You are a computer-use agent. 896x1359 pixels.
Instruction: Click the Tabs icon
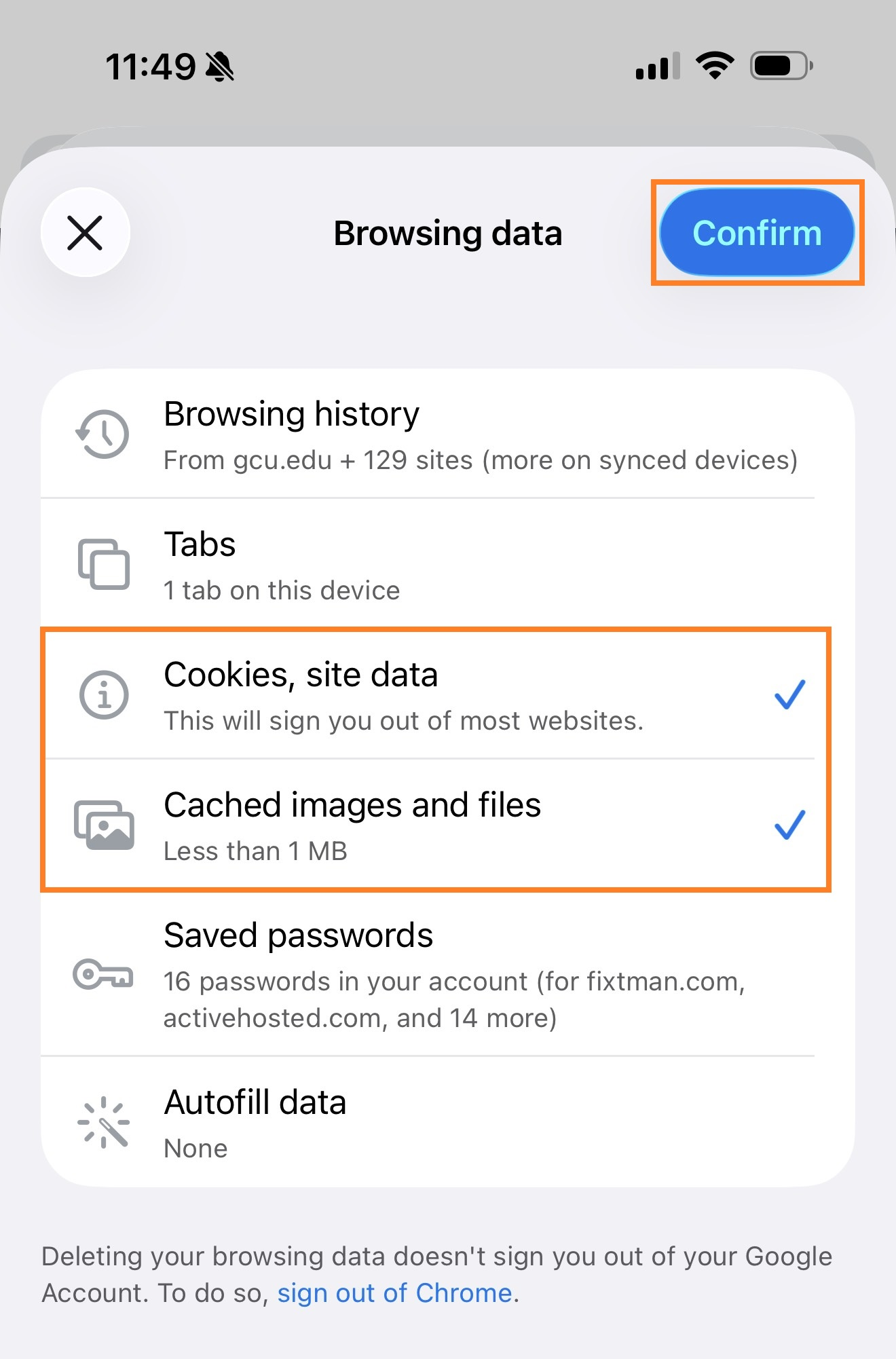pyautogui.click(x=102, y=563)
